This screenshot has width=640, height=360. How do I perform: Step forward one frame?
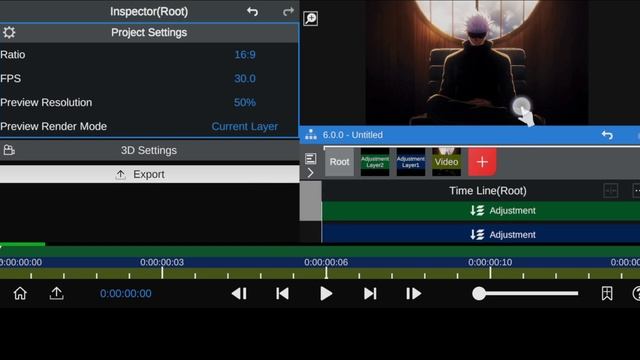(413, 293)
